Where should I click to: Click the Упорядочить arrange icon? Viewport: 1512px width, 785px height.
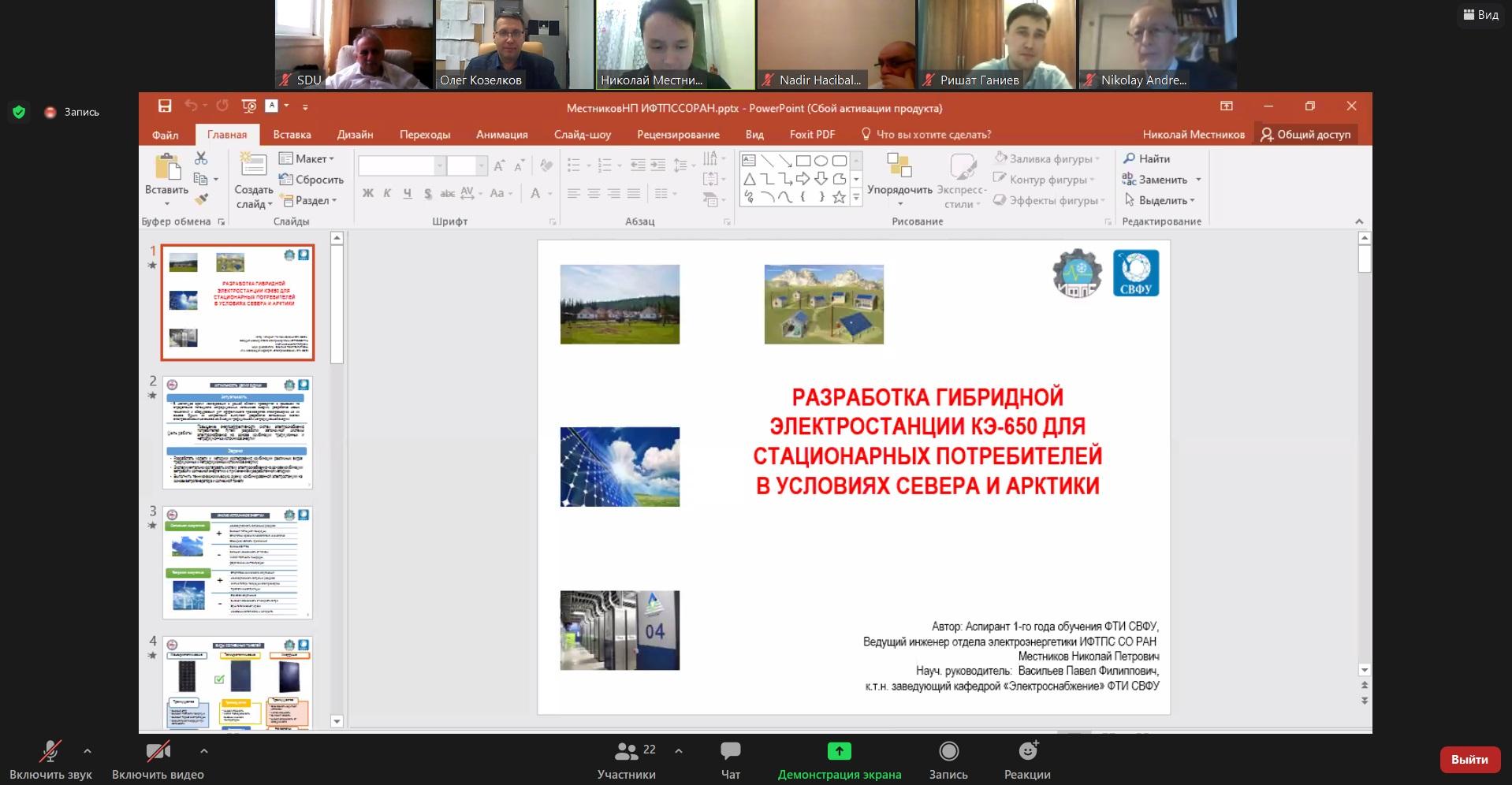click(x=899, y=166)
